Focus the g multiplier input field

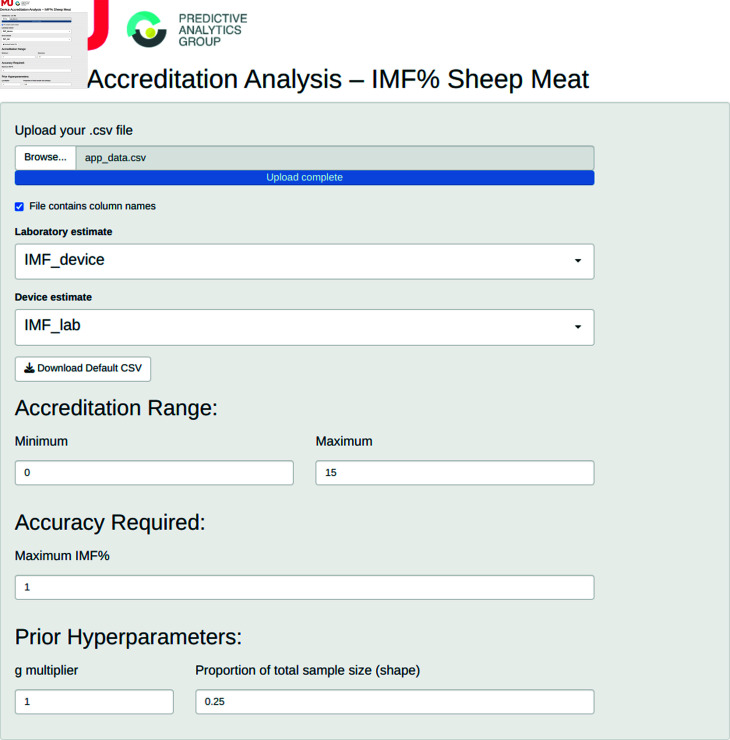click(x=94, y=702)
